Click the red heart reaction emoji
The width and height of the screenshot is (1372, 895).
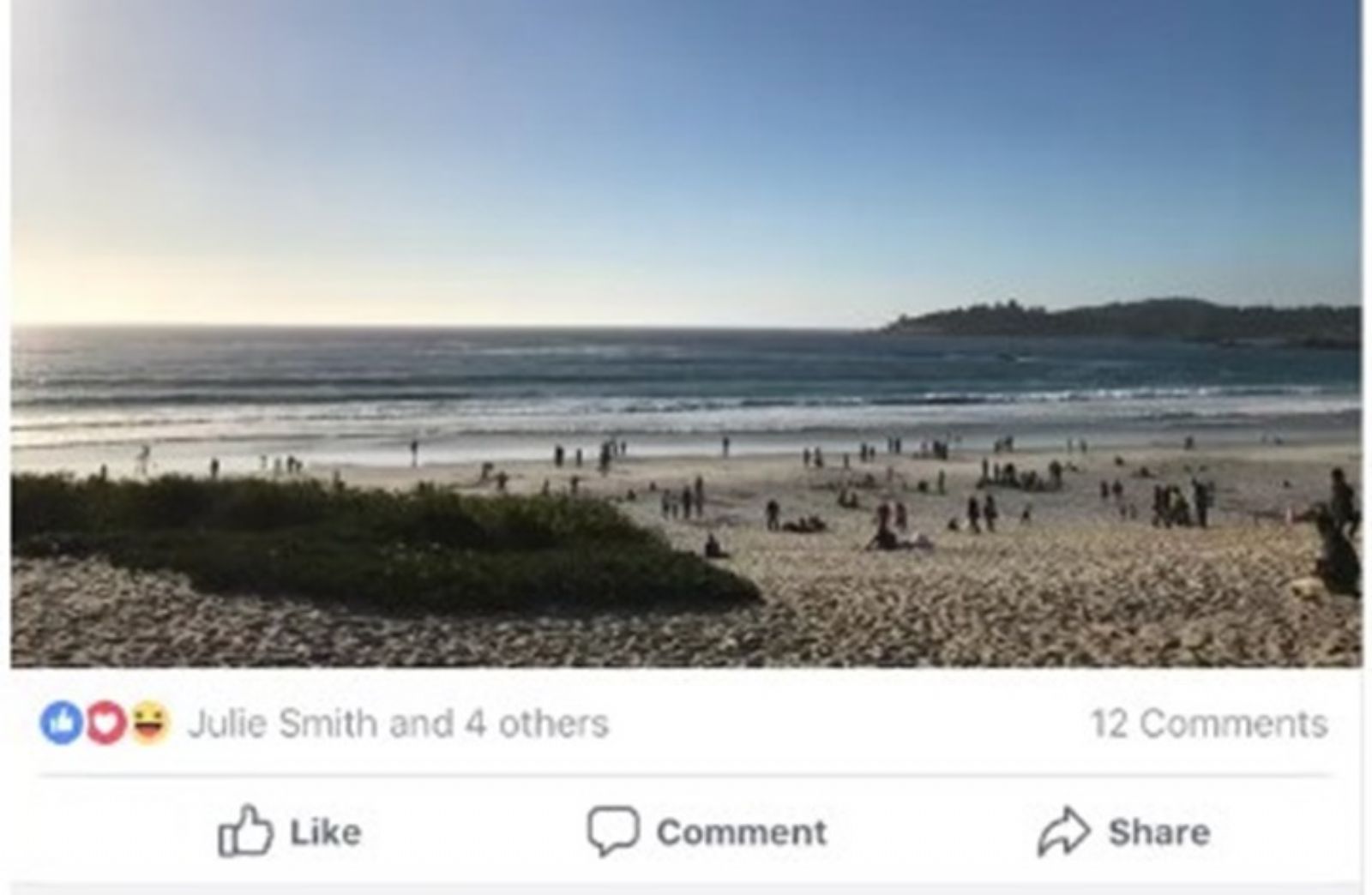[x=105, y=723]
